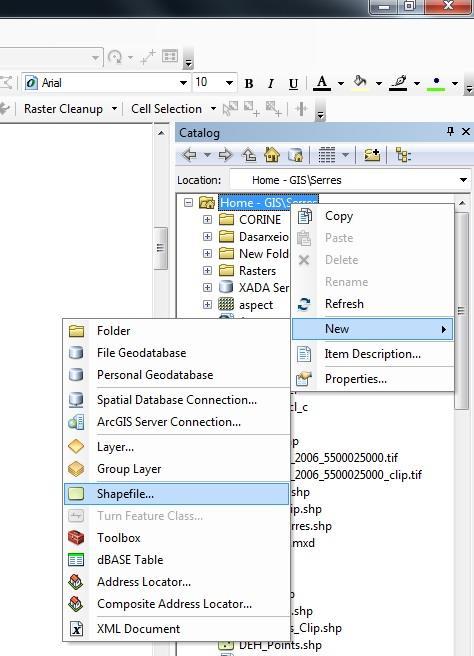Create a new Shapefile
The image size is (474, 656).
177,494
